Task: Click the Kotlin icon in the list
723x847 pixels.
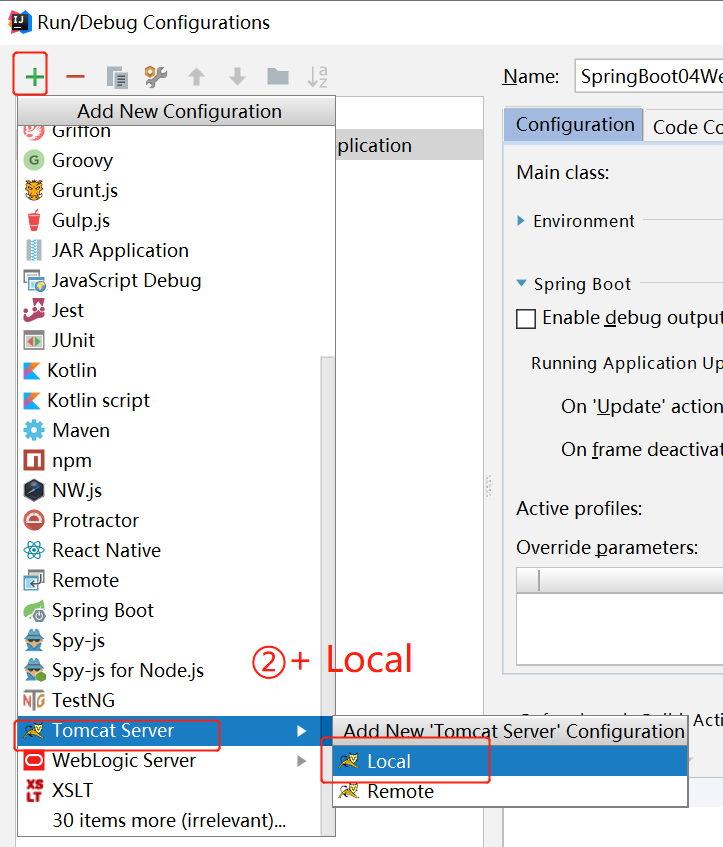Action: pos(32,371)
